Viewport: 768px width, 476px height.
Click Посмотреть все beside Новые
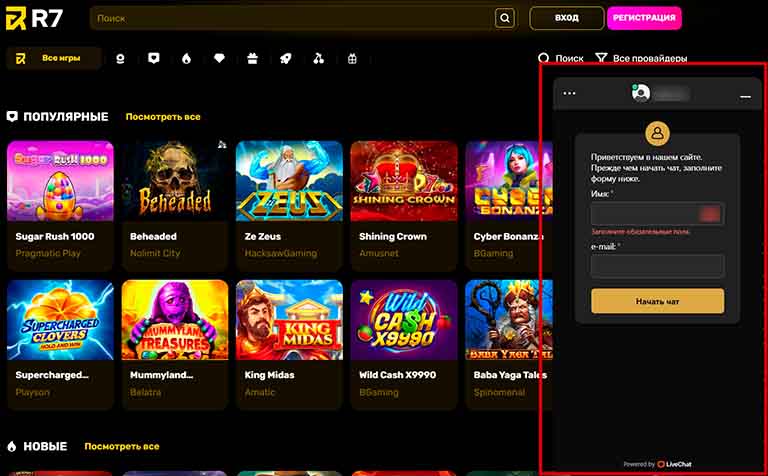click(122, 446)
